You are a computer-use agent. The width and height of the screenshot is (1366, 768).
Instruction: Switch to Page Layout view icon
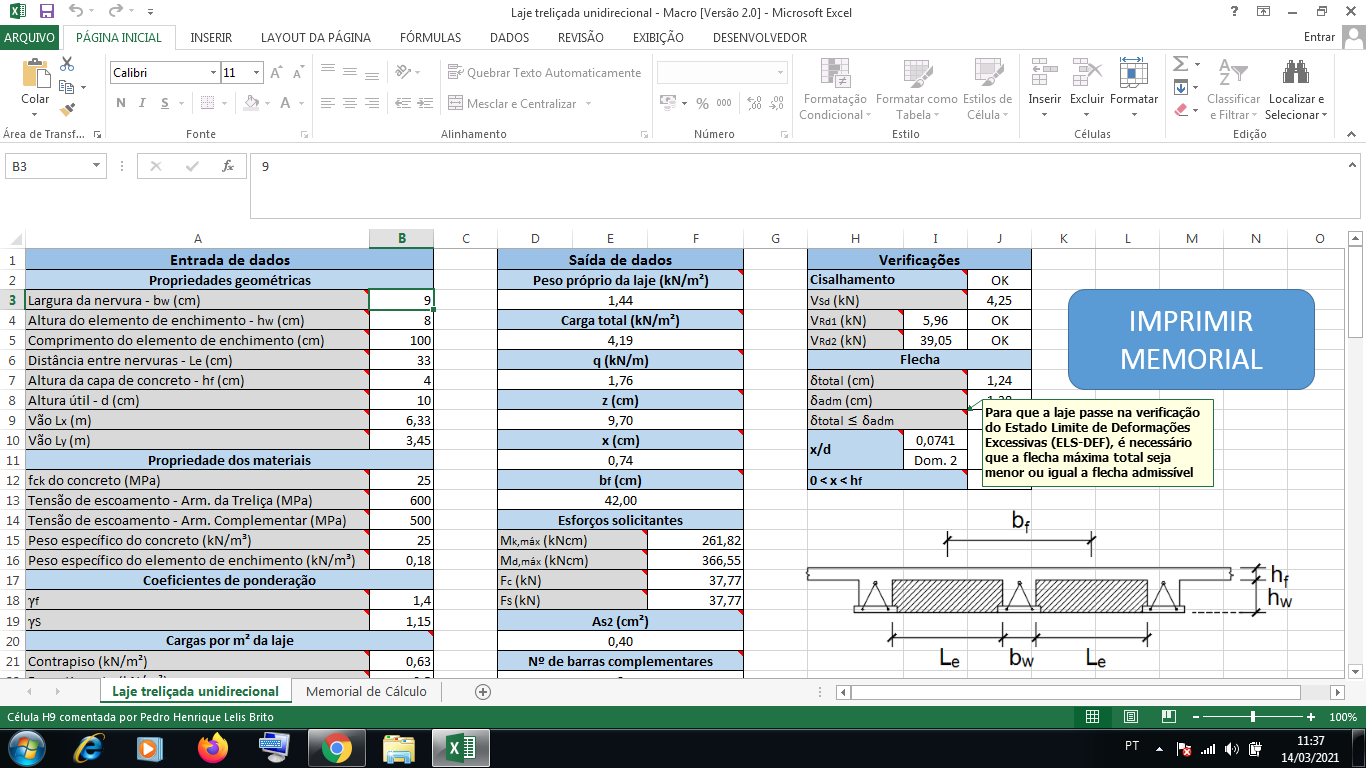[x=1131, y=717]
